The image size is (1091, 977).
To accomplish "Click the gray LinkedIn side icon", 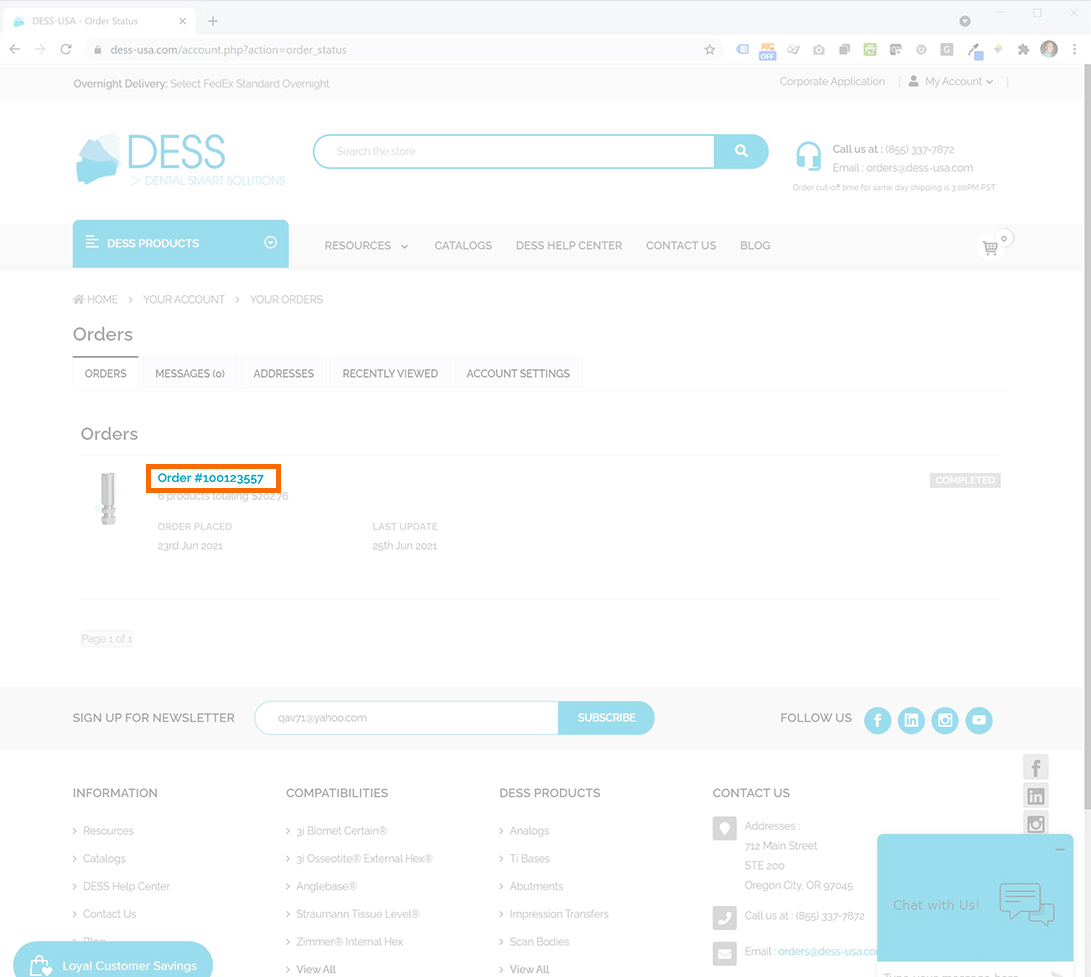I will click(x=1035, y=796).
